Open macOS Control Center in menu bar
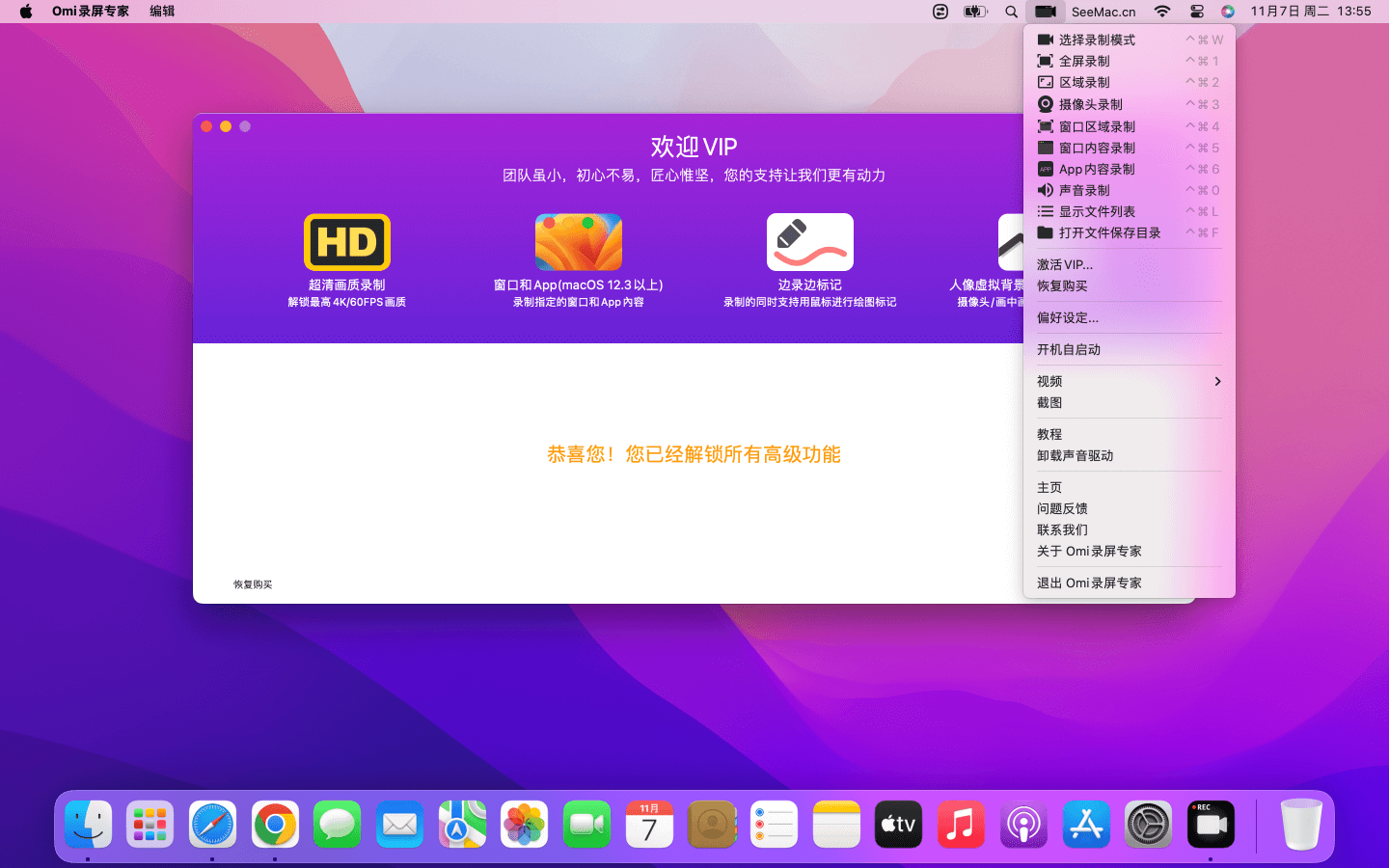 click(1196, 12)
